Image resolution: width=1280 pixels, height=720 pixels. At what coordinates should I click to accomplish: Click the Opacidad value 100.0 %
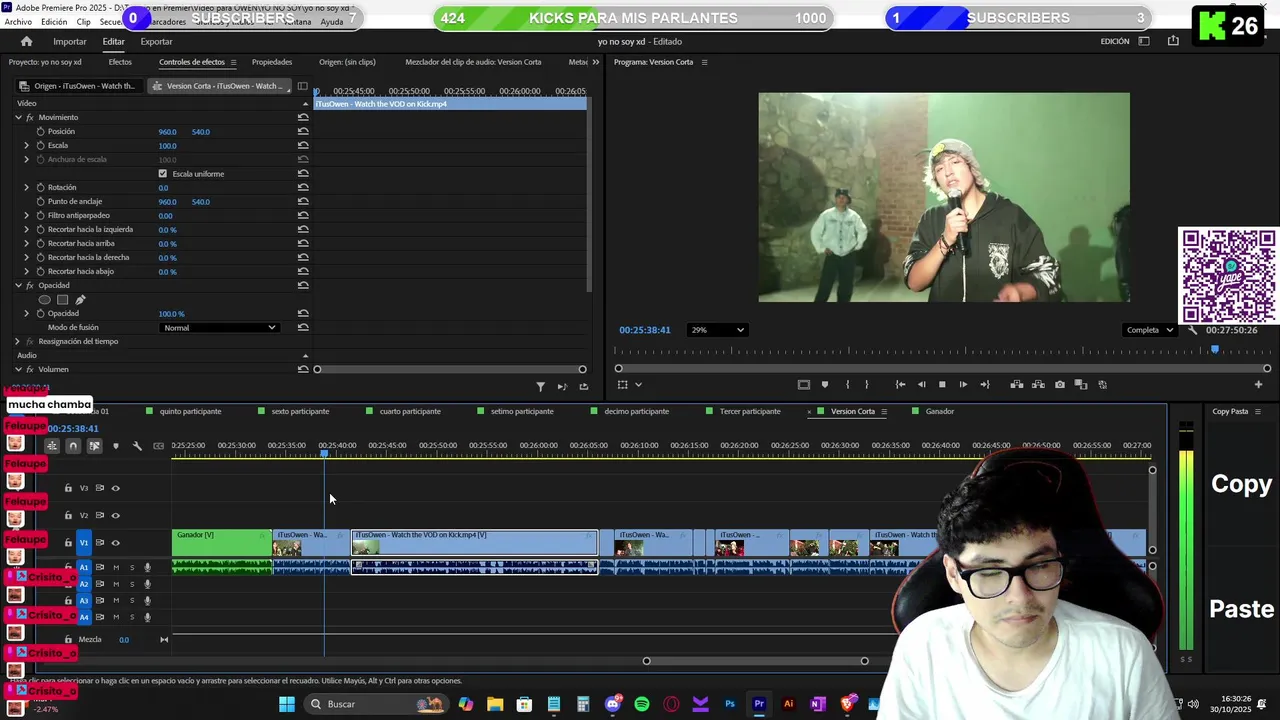[x=171, y=313]
